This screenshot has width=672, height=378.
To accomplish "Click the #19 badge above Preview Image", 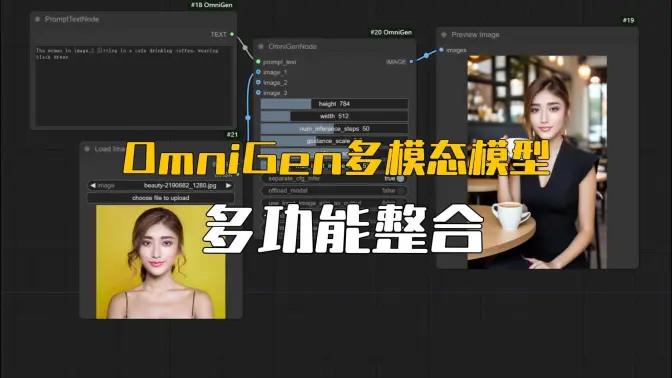I will point(628,20).
